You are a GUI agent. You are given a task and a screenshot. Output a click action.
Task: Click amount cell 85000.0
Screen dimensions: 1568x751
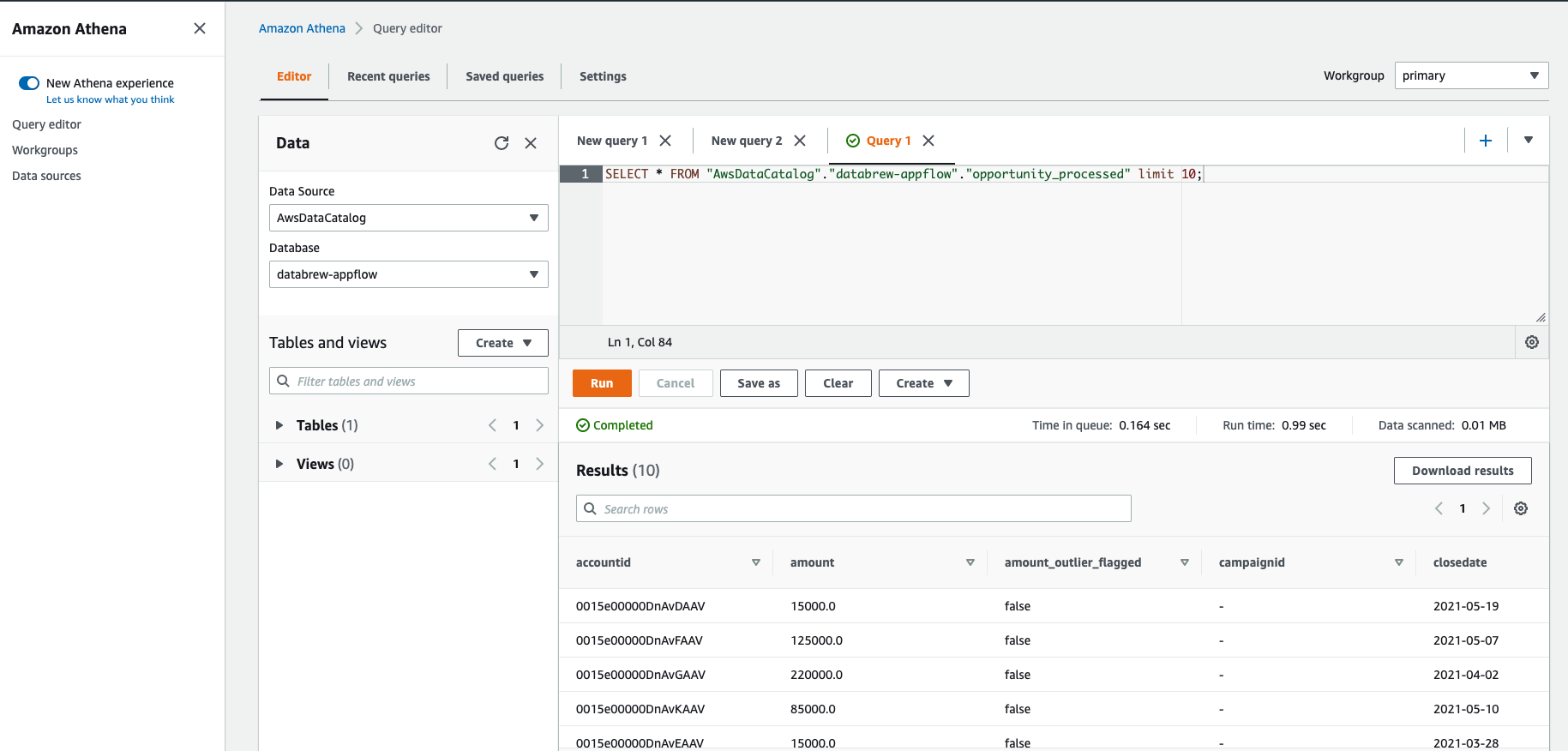tap(813, 709)
